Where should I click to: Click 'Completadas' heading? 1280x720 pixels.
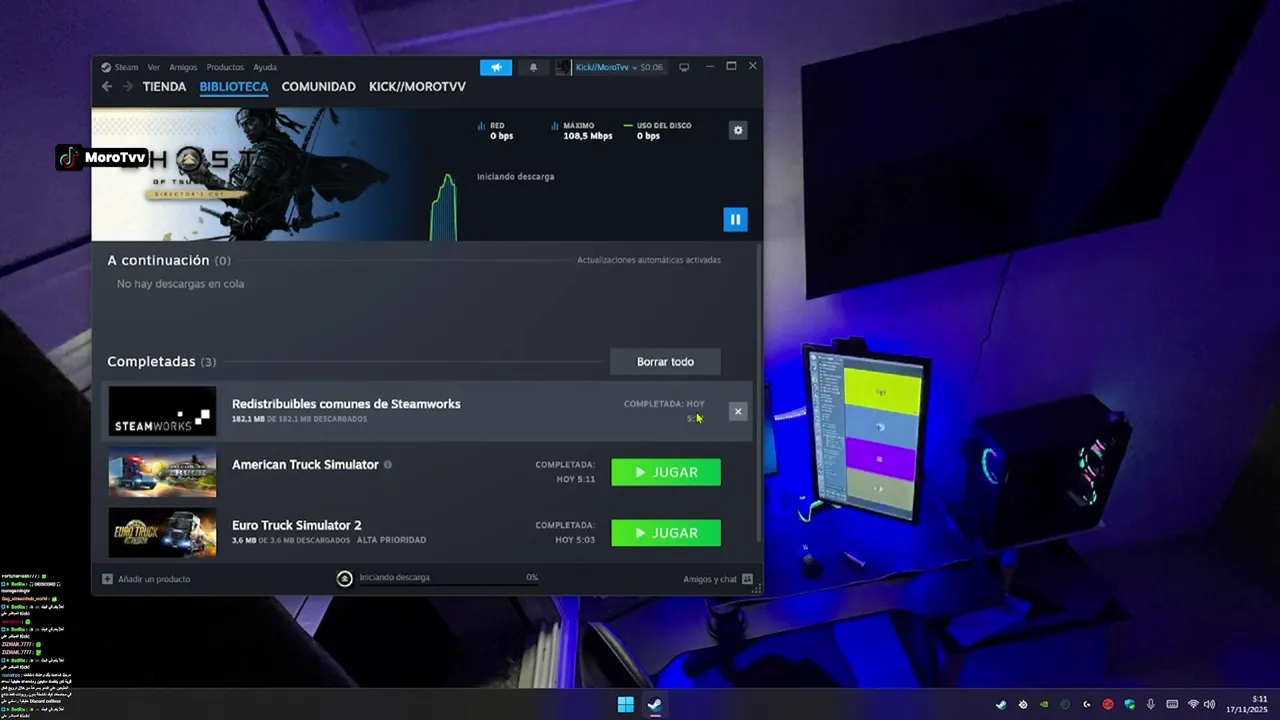pos(151,361)
